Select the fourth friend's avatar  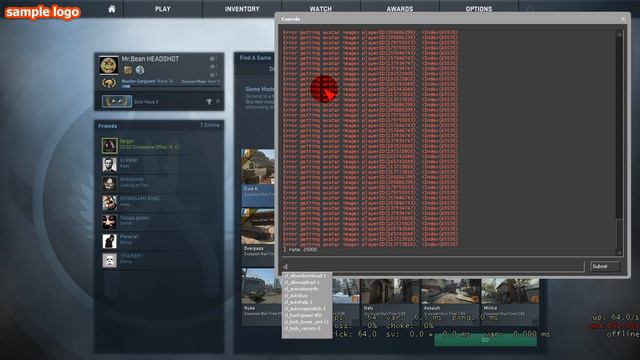(x=109, y=202)
